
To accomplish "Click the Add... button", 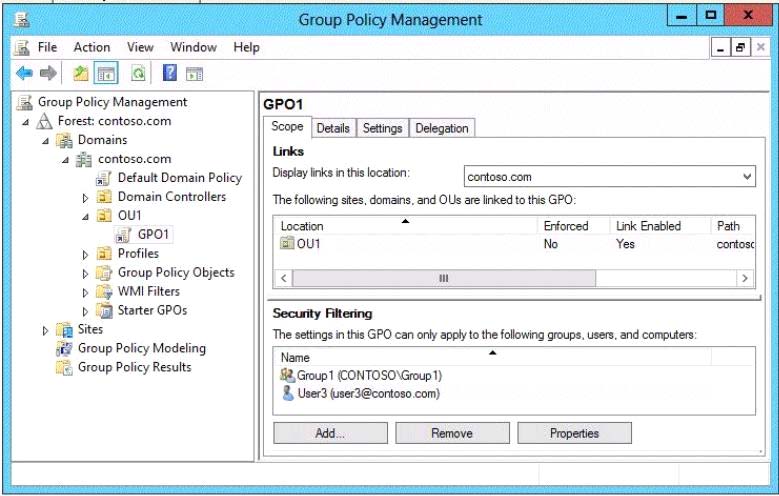I will (x=329, y=433).
